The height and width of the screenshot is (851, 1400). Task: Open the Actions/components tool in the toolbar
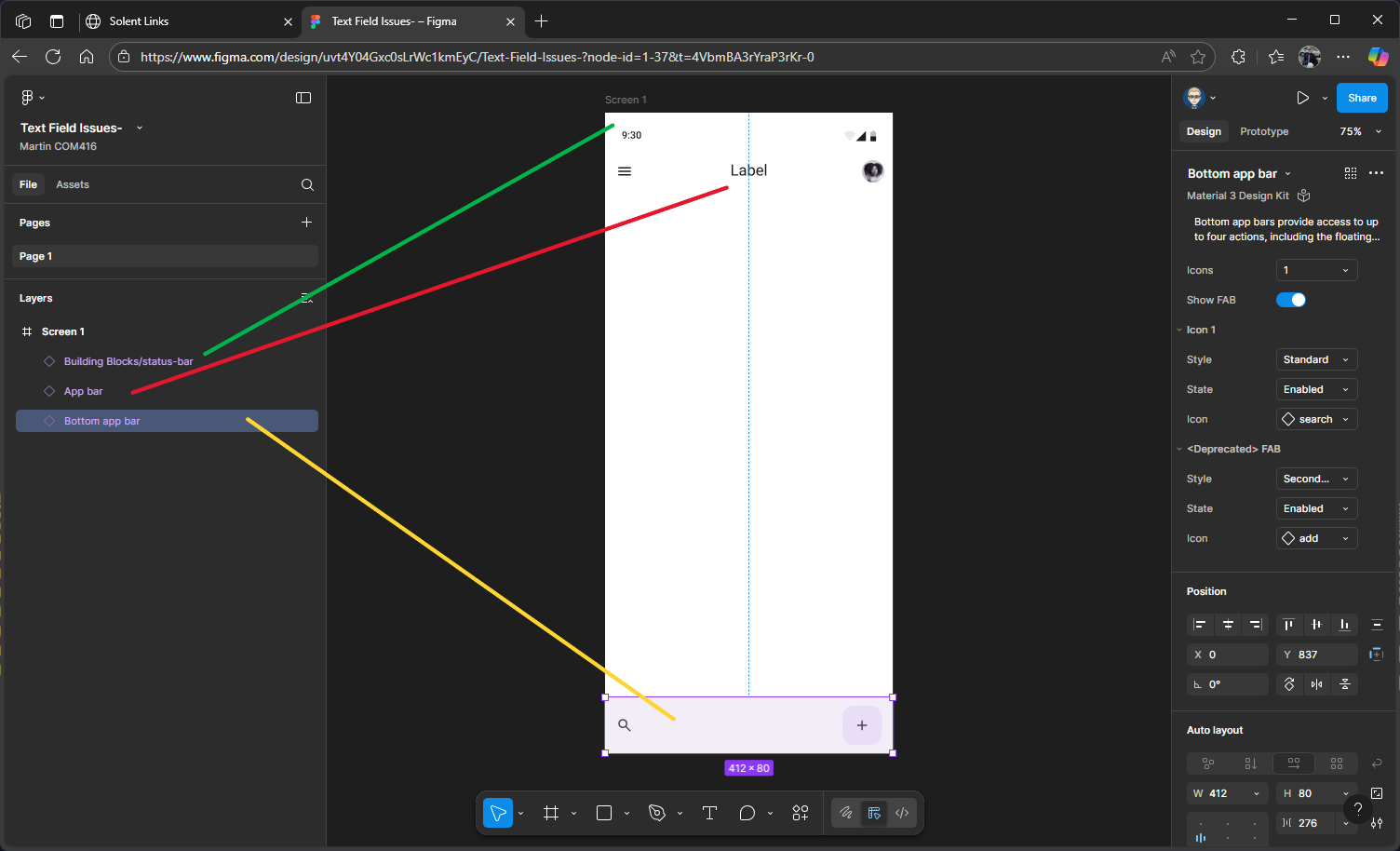pos(800,813)
